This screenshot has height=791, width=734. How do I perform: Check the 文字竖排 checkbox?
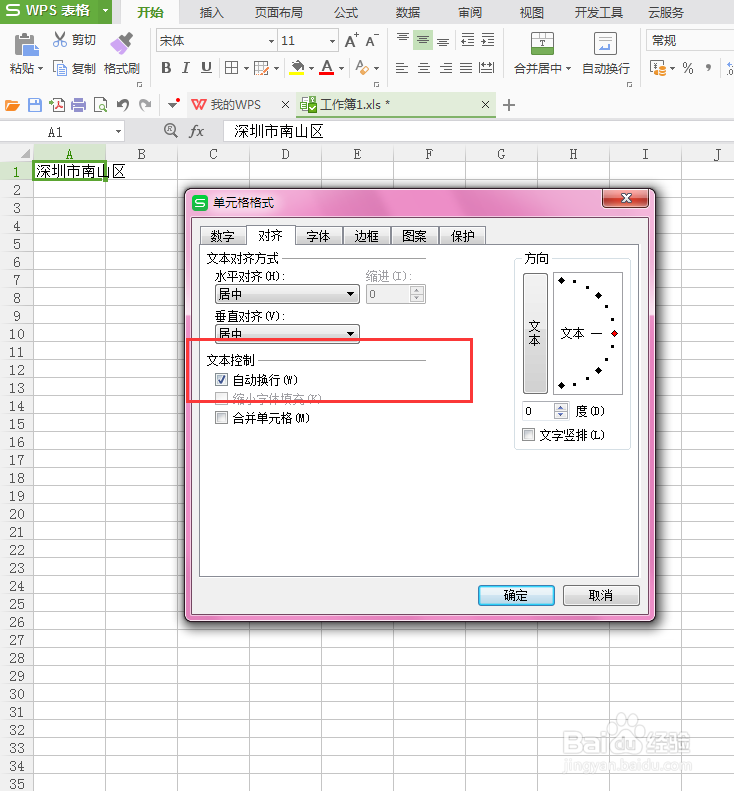click(x=528, y=434)
